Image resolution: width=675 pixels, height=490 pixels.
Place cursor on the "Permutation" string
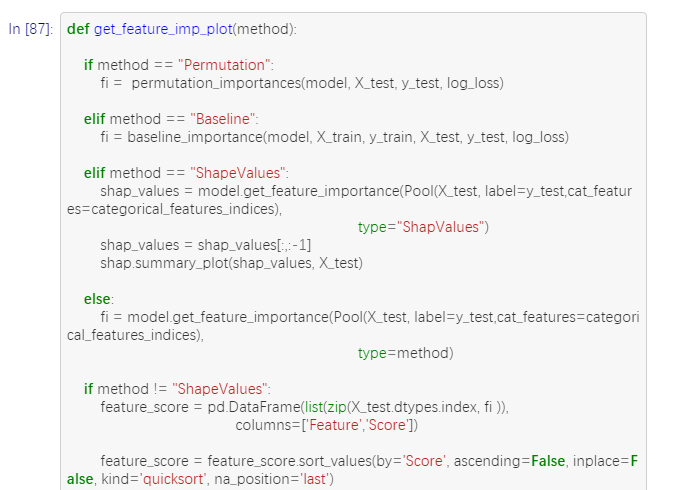coord(224,65)
